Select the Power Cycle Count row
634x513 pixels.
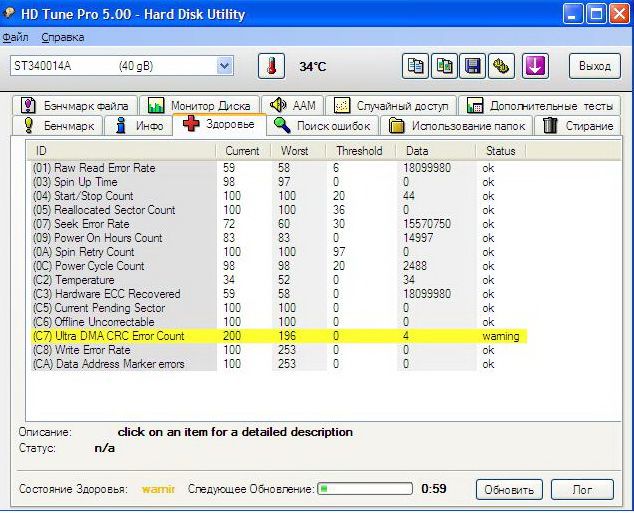coord(279,266)
